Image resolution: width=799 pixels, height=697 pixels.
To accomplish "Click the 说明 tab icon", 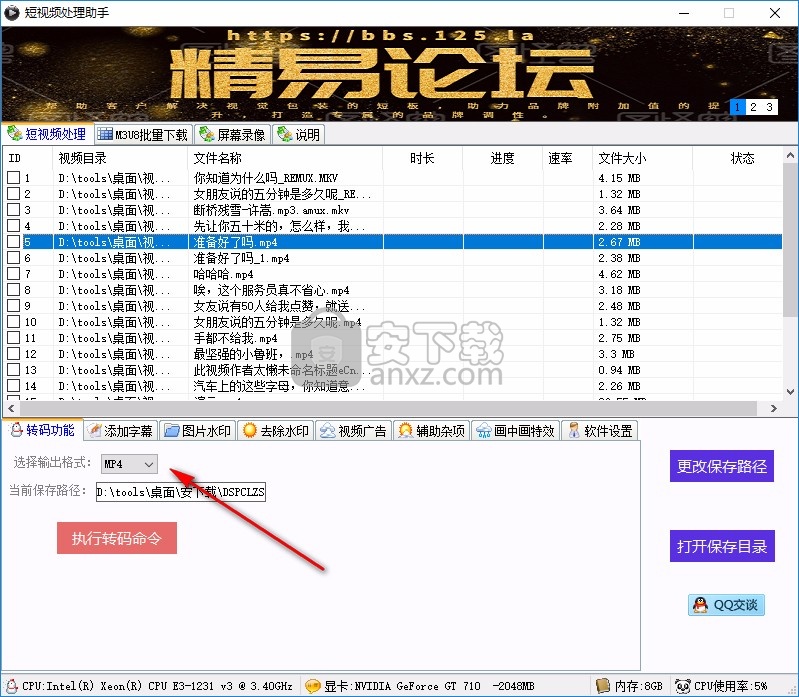I will point(284,135).
